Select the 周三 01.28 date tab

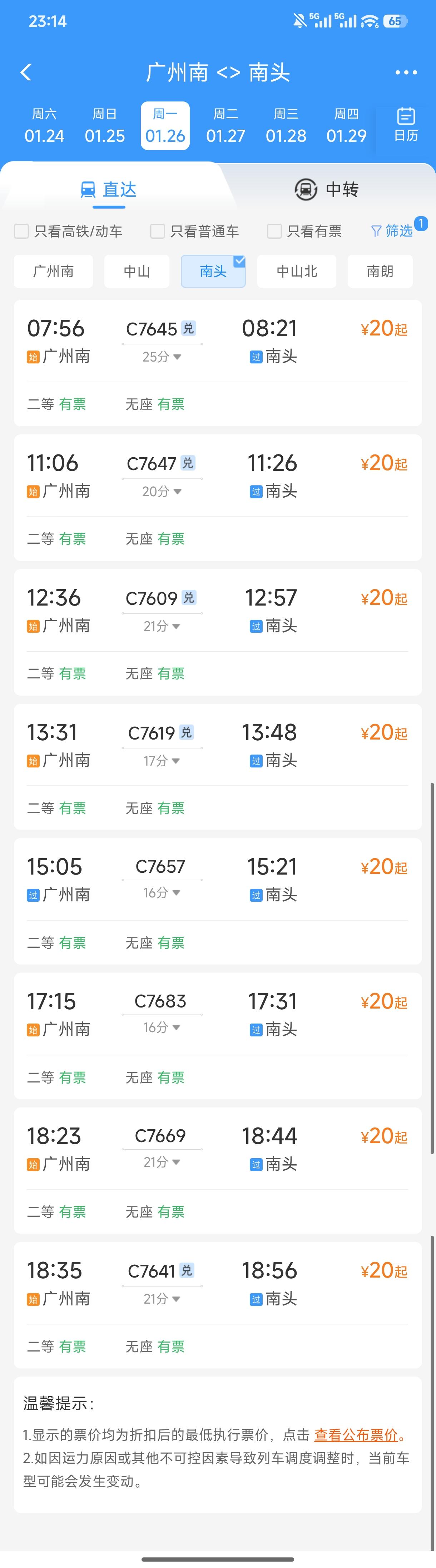pyautogui.click(x=286, y=125)
